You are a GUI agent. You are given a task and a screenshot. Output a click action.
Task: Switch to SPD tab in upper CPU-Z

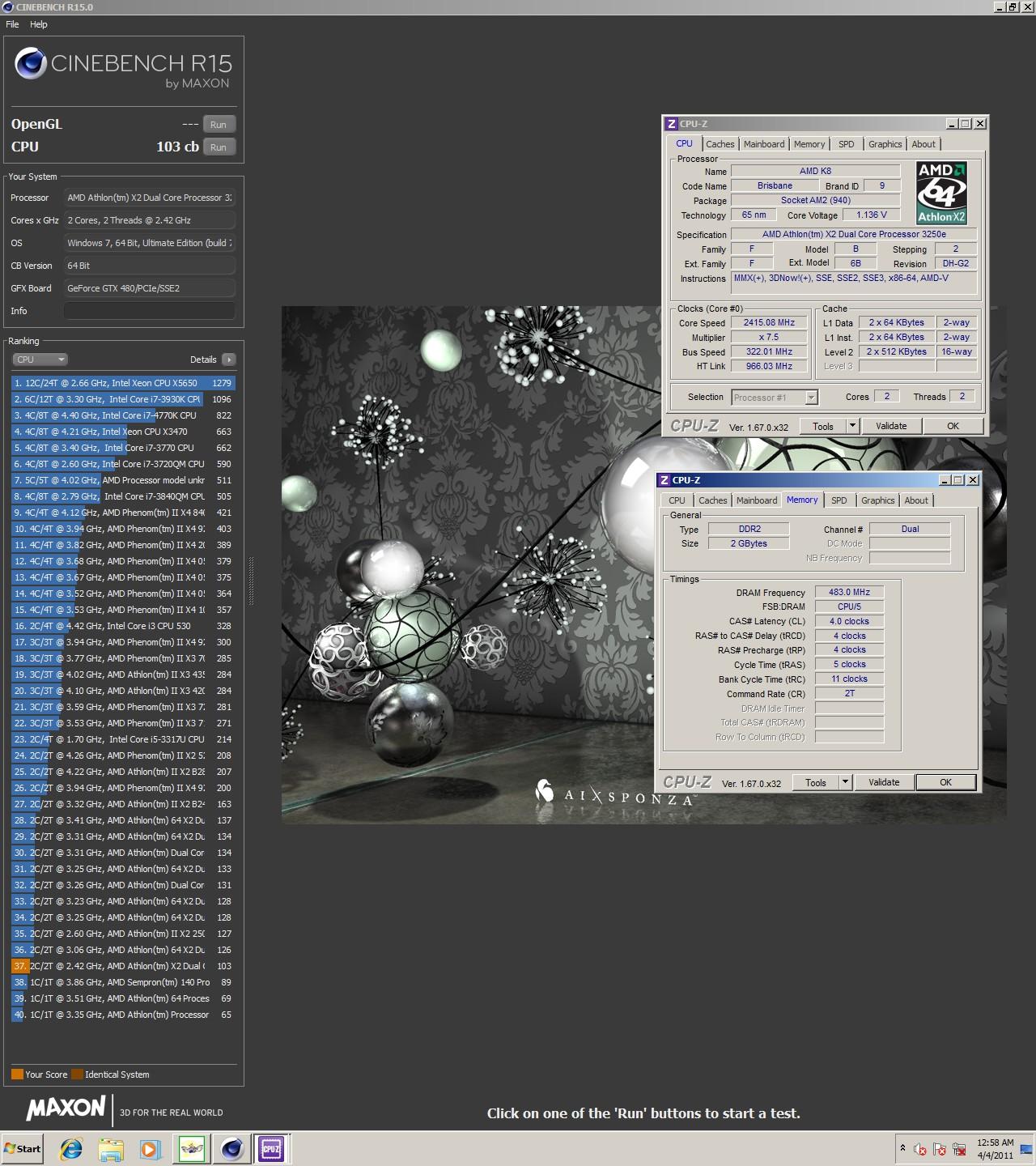pos(847,144)
